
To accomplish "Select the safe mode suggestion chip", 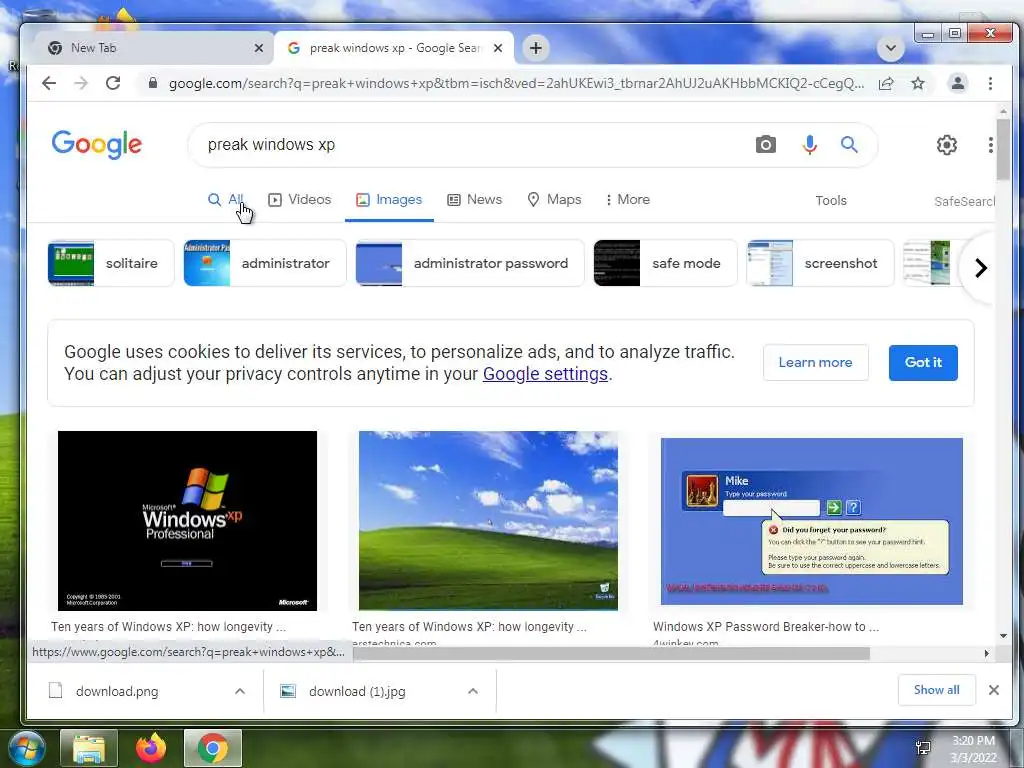I will 665,263.
